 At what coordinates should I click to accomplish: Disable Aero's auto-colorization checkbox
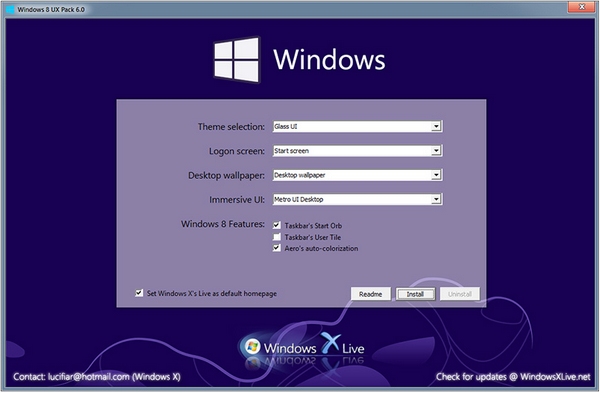277,248
